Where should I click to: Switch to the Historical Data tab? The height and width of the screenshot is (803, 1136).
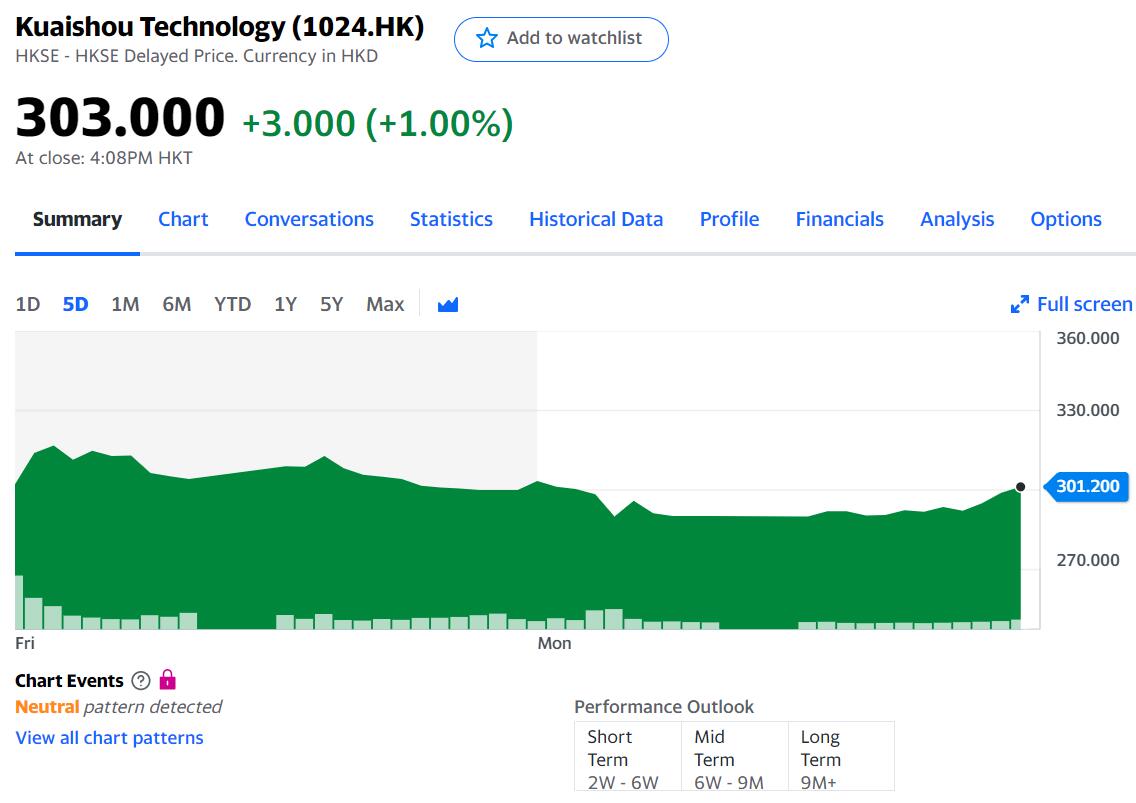point(596,219)
